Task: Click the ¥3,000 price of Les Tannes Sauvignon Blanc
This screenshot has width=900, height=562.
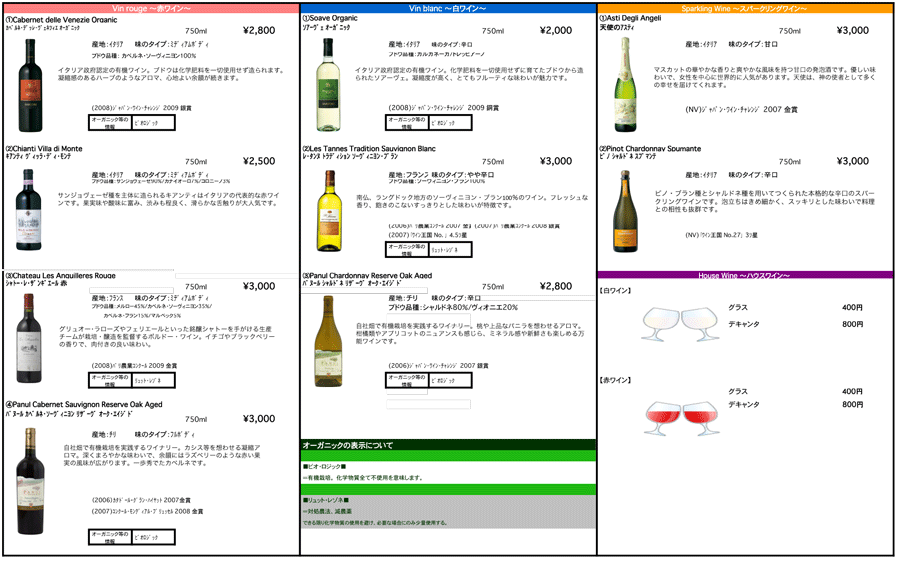Action: pos(556,161)
